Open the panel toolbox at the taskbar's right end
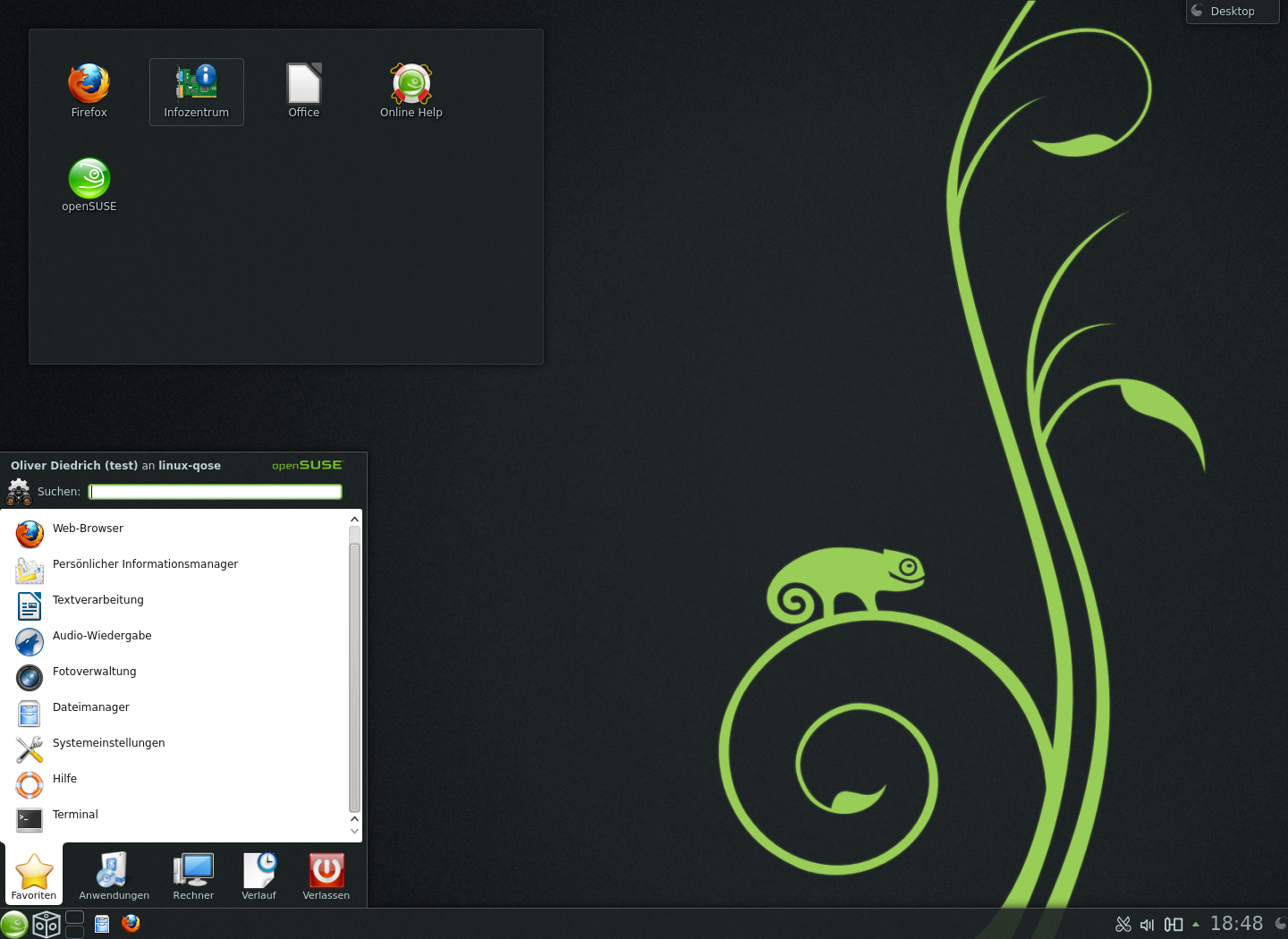This screenshot has height=939, width=1288. 1281,924
